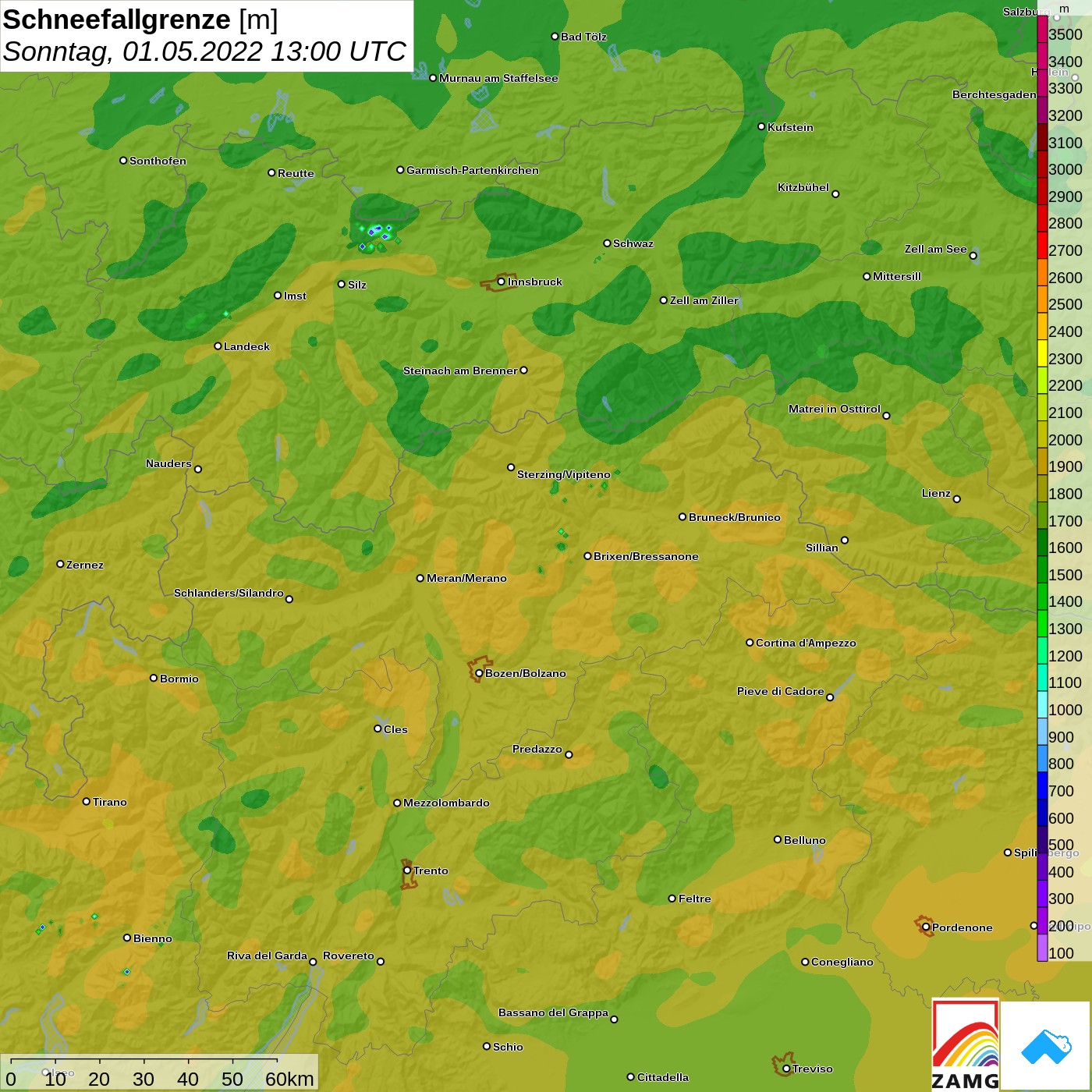Click the 3500 m magenta legend swatch
Viewport: 1092px width, 1092px height.
pos(1042,29)
